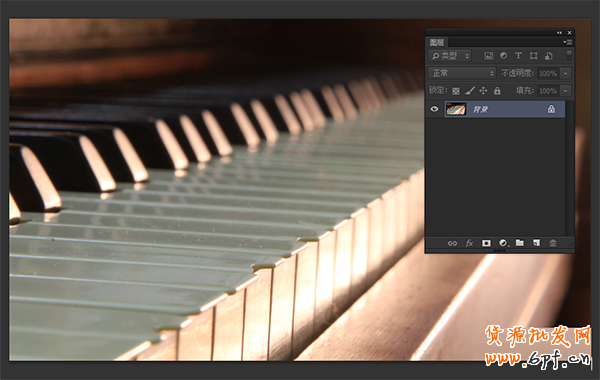Image resolution: width=600 pixels, height=380 pixels.
Task: Toggle layer filtering switch on panel
Action: click(569, 55)
